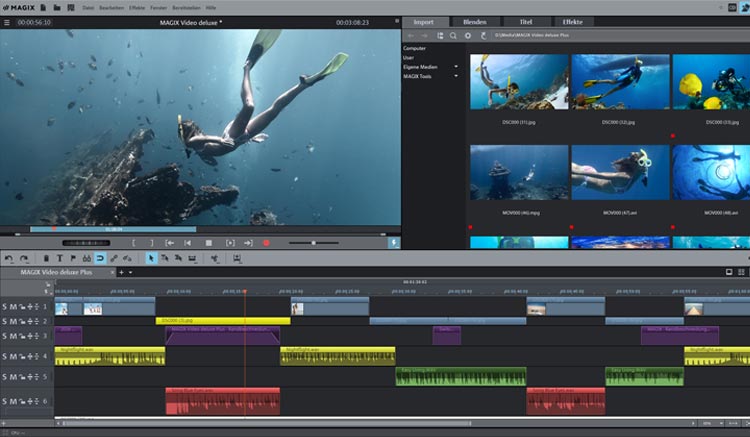Set a chapter marker flag
The width and height of the screenshot is (750, 437).
(73, 258)
